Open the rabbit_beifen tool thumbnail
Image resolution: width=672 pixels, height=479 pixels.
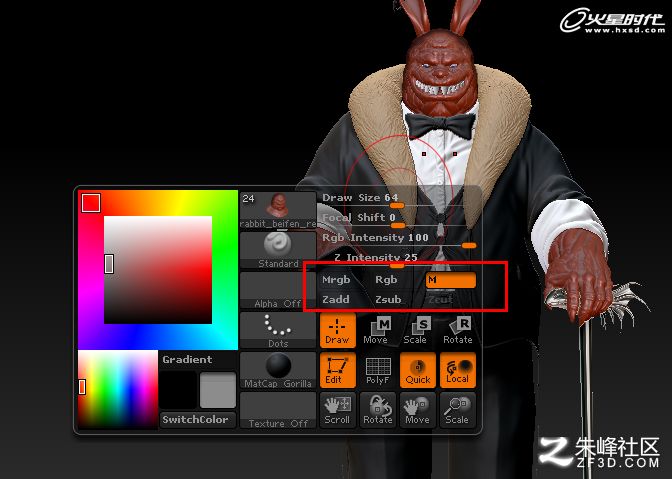278,210
